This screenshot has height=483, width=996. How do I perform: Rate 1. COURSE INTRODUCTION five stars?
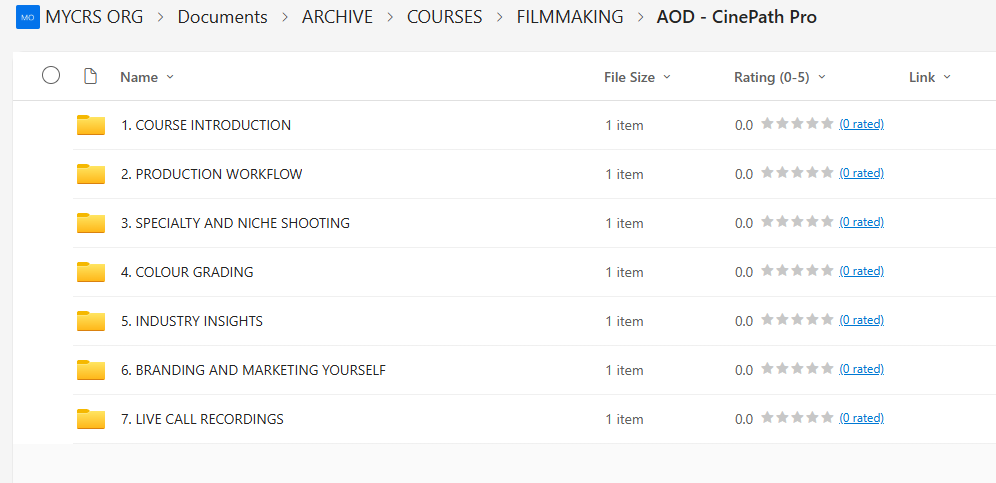coord(827,124)
